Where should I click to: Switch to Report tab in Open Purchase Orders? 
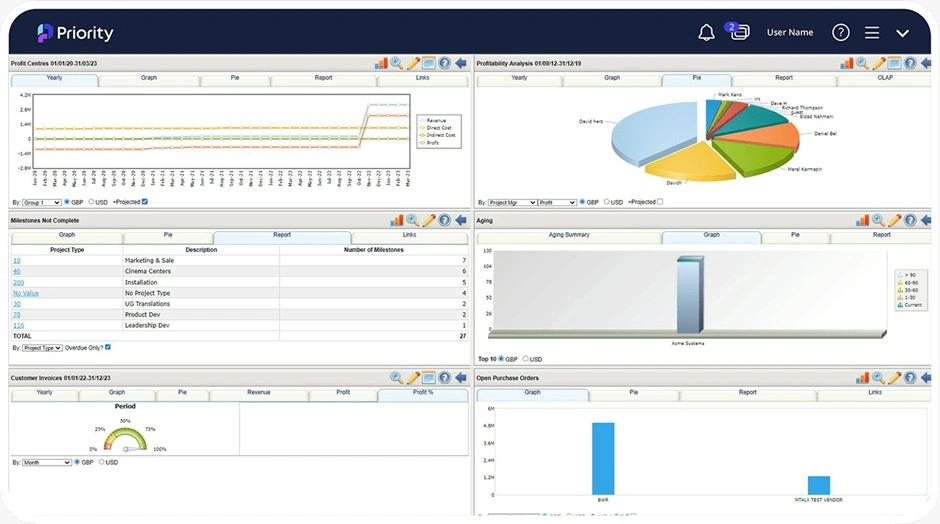click(x=747, y=392)
